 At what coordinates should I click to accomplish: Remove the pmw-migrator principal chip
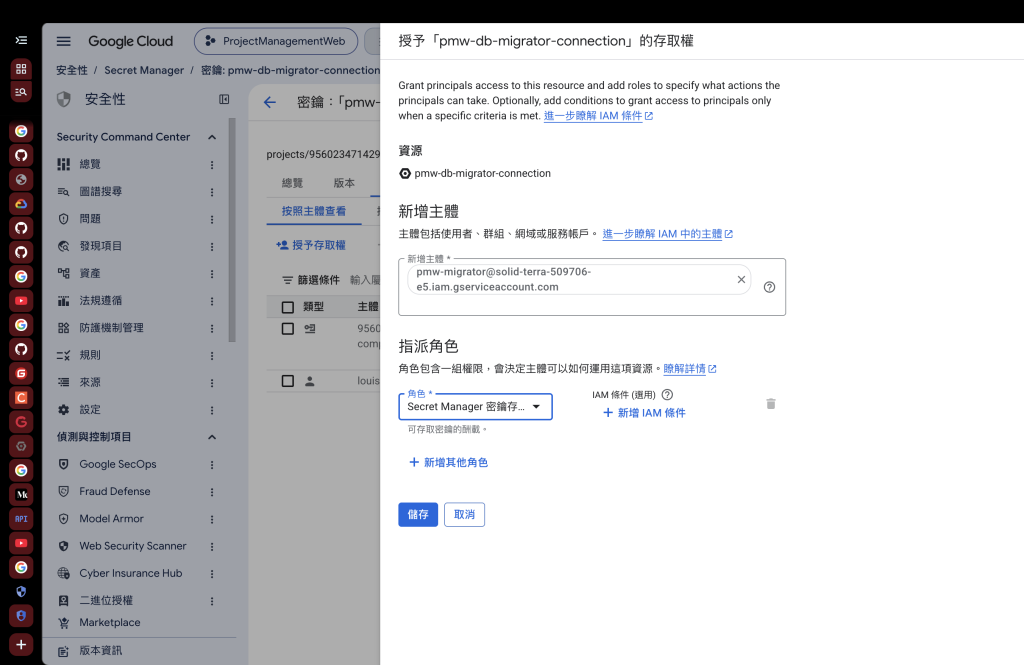click(741, 280)
